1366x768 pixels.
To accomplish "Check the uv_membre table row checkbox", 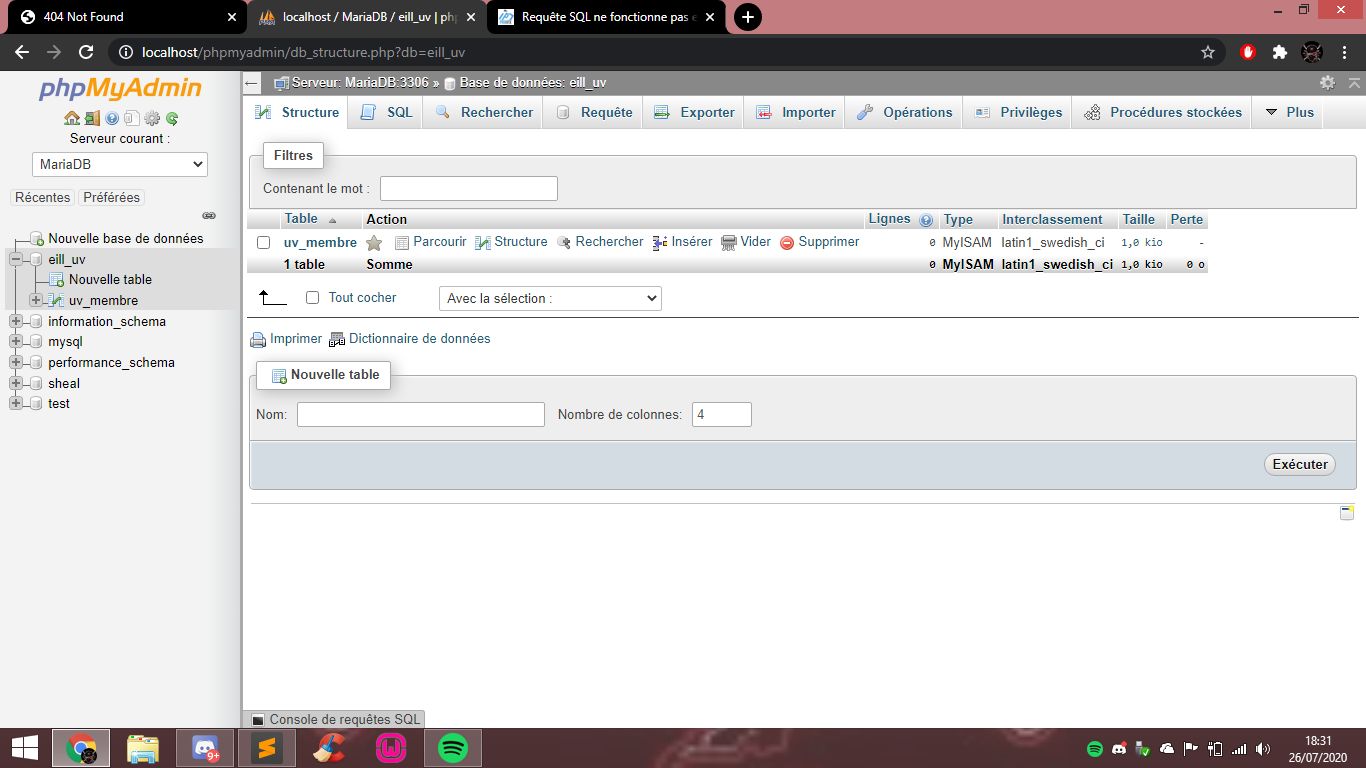I will point(264,243).
